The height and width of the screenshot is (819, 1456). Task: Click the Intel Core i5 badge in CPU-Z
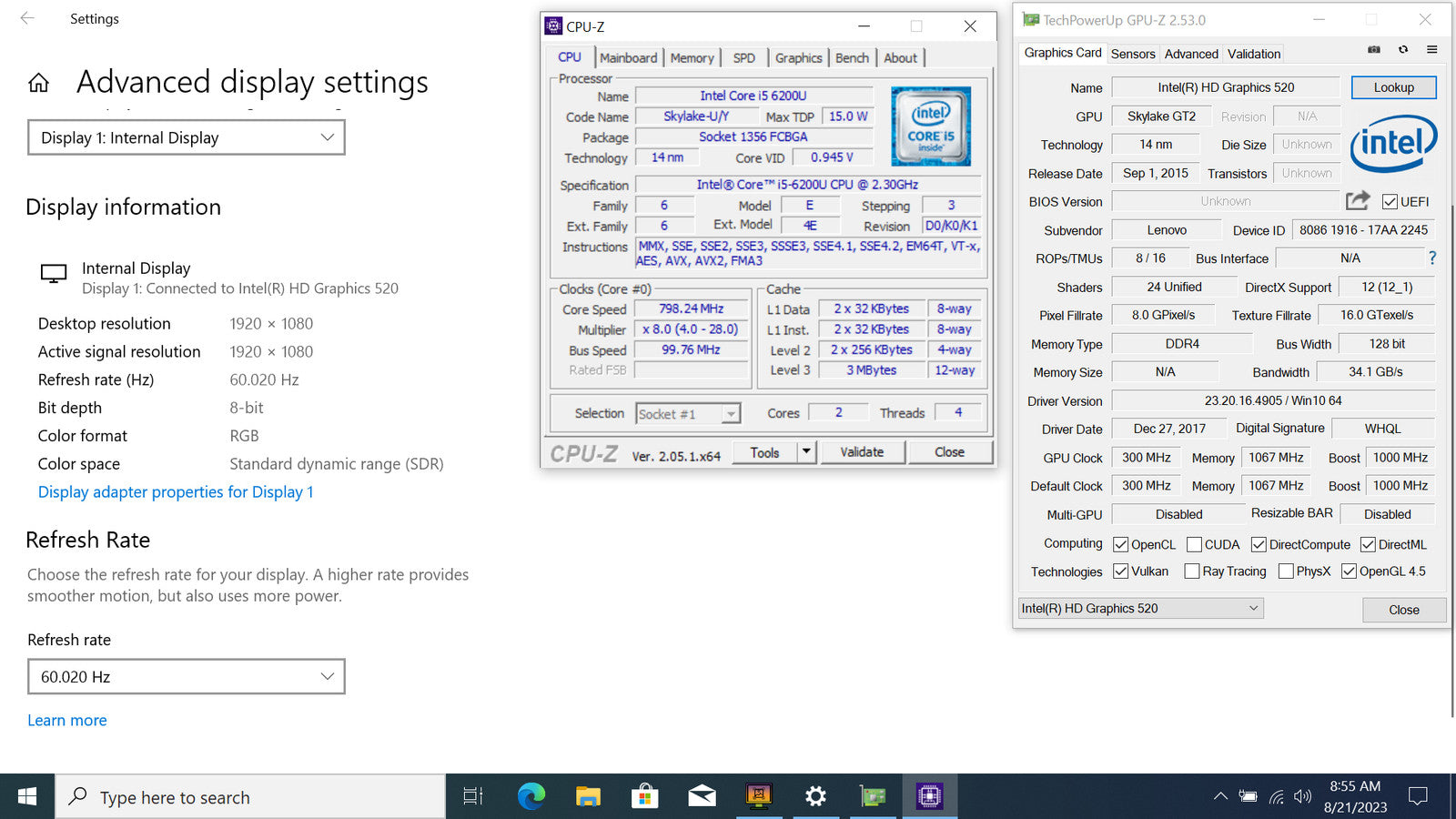click(931, 126)
